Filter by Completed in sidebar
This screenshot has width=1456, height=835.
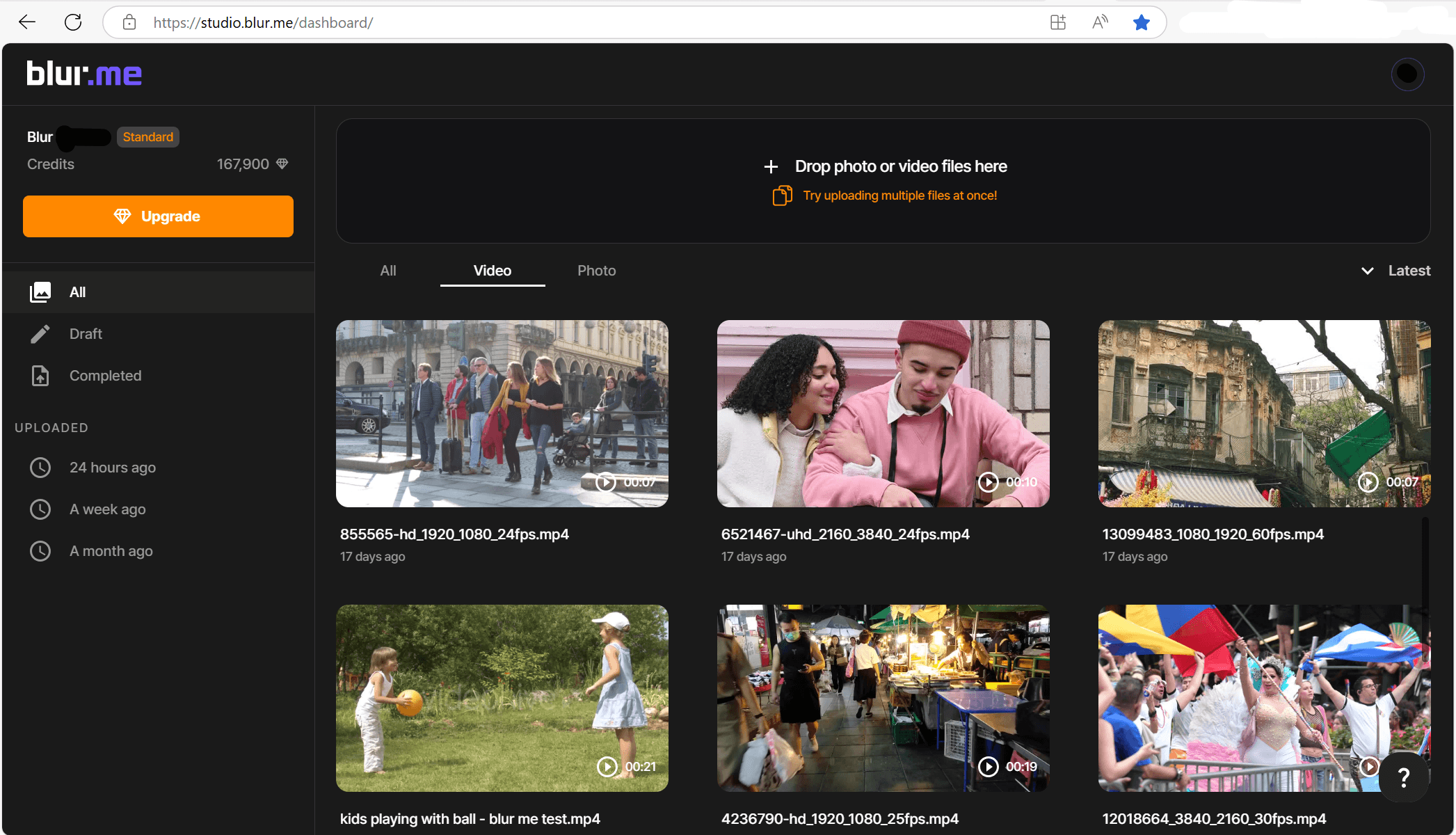105,376
